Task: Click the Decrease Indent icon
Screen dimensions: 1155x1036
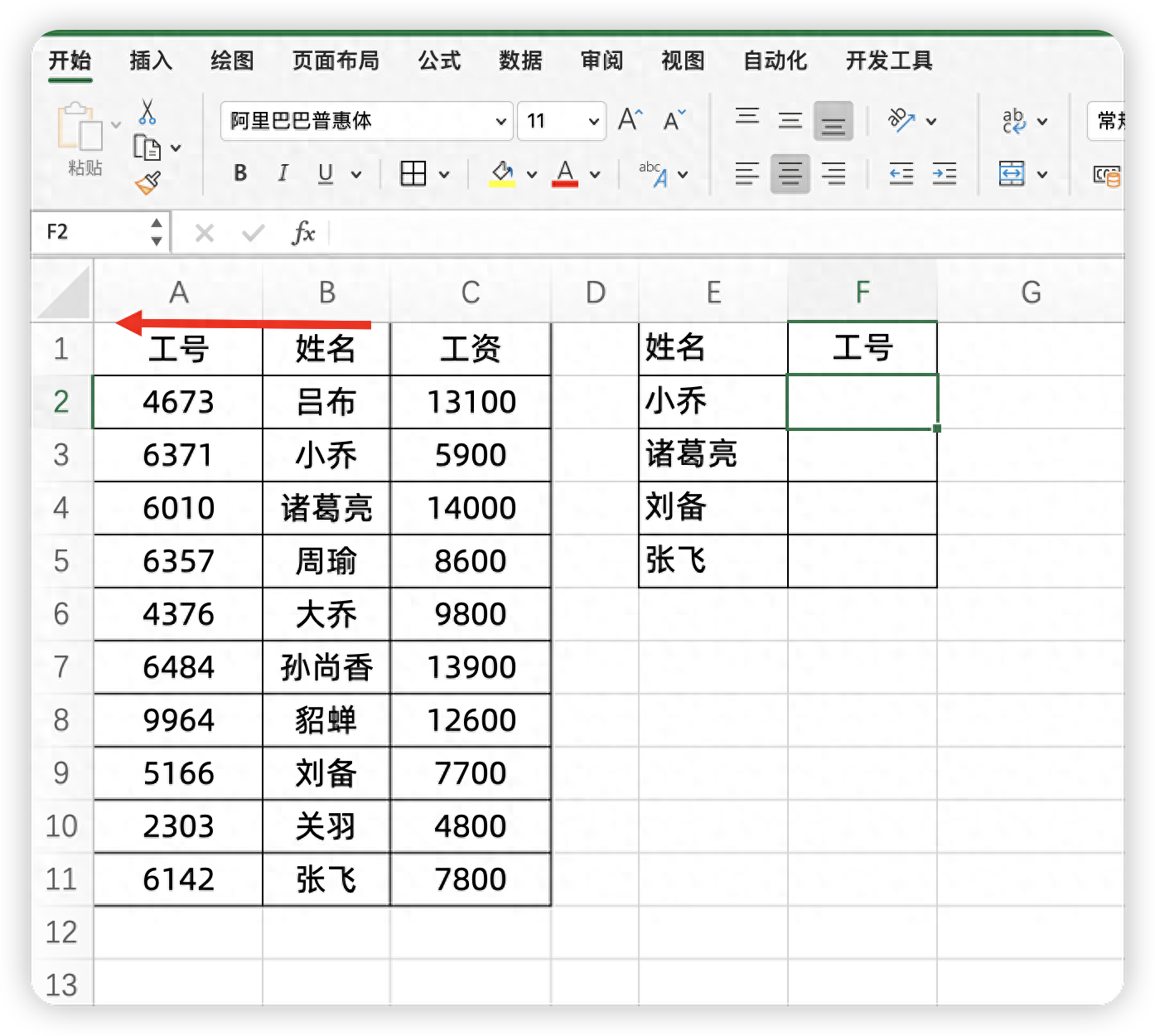Action: tap(901, 174)
